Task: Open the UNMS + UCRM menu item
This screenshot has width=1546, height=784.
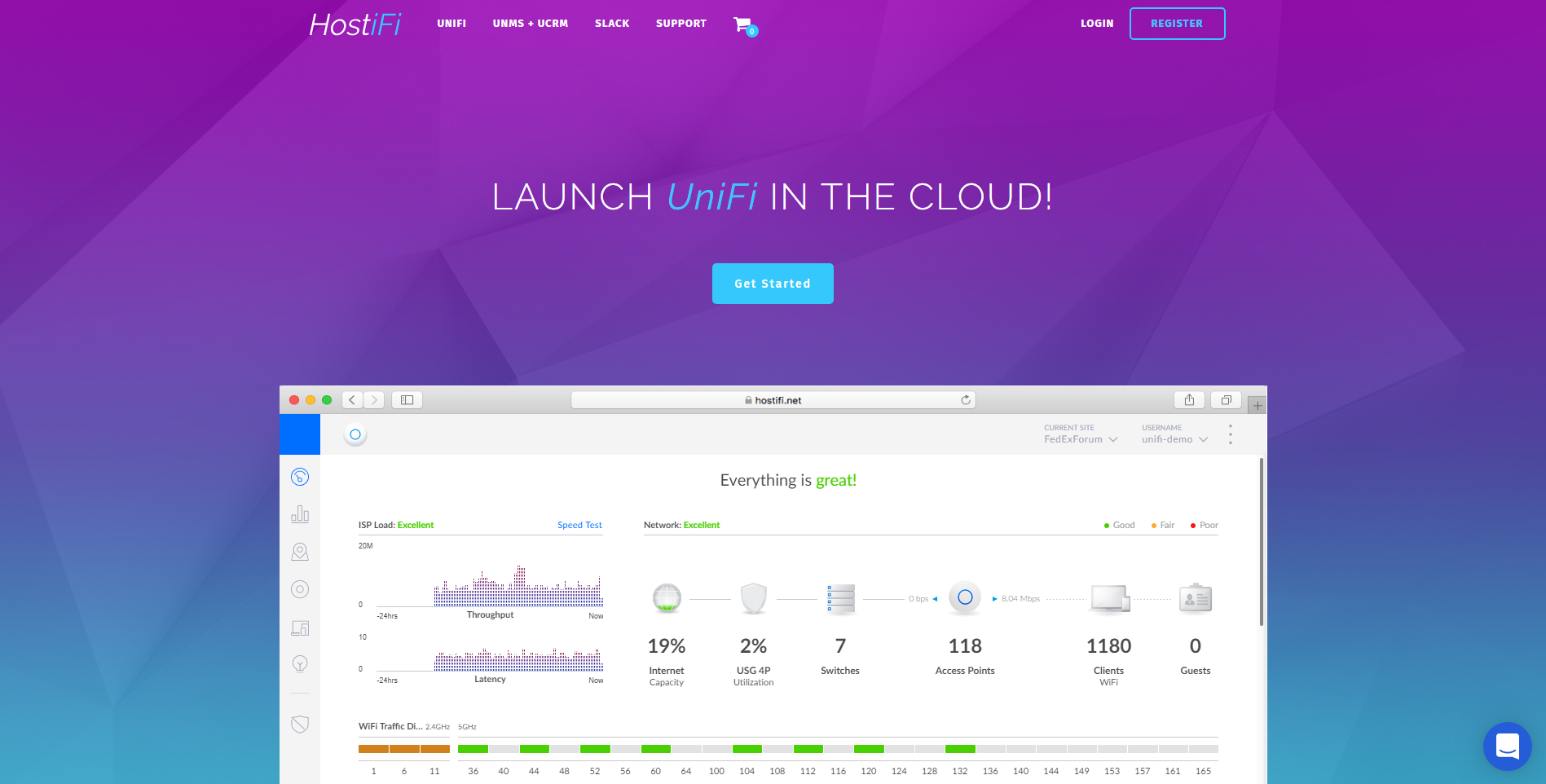Action: 531,24
